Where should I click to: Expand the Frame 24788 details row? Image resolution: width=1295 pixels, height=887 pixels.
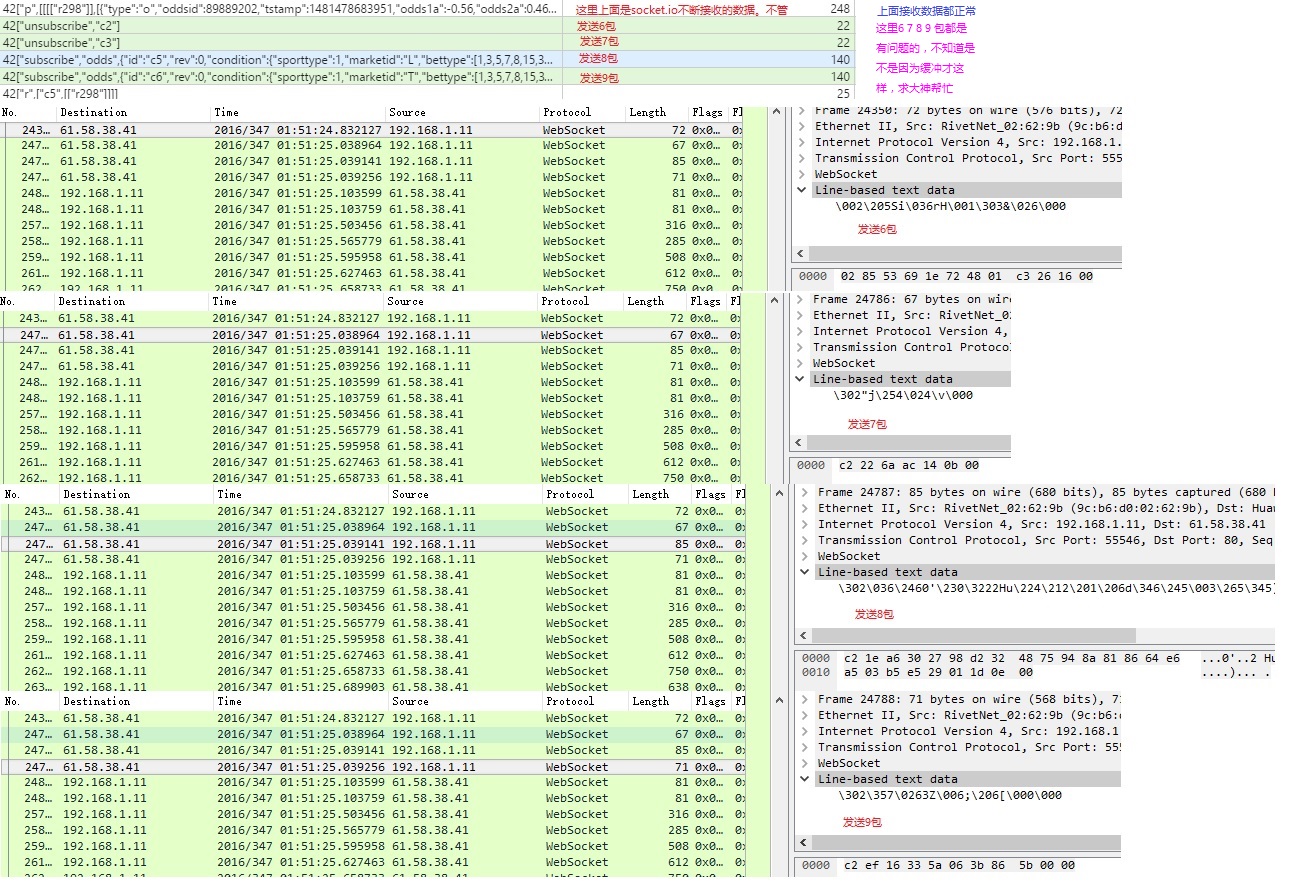click(x=804, y=699)
